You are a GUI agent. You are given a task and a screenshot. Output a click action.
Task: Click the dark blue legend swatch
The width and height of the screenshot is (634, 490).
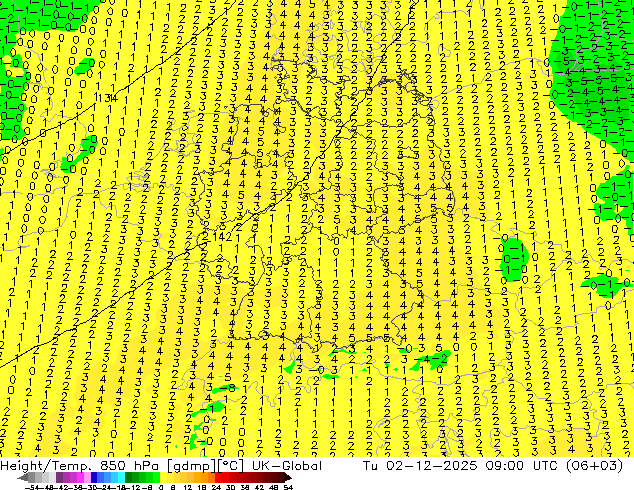pos(94,477)
